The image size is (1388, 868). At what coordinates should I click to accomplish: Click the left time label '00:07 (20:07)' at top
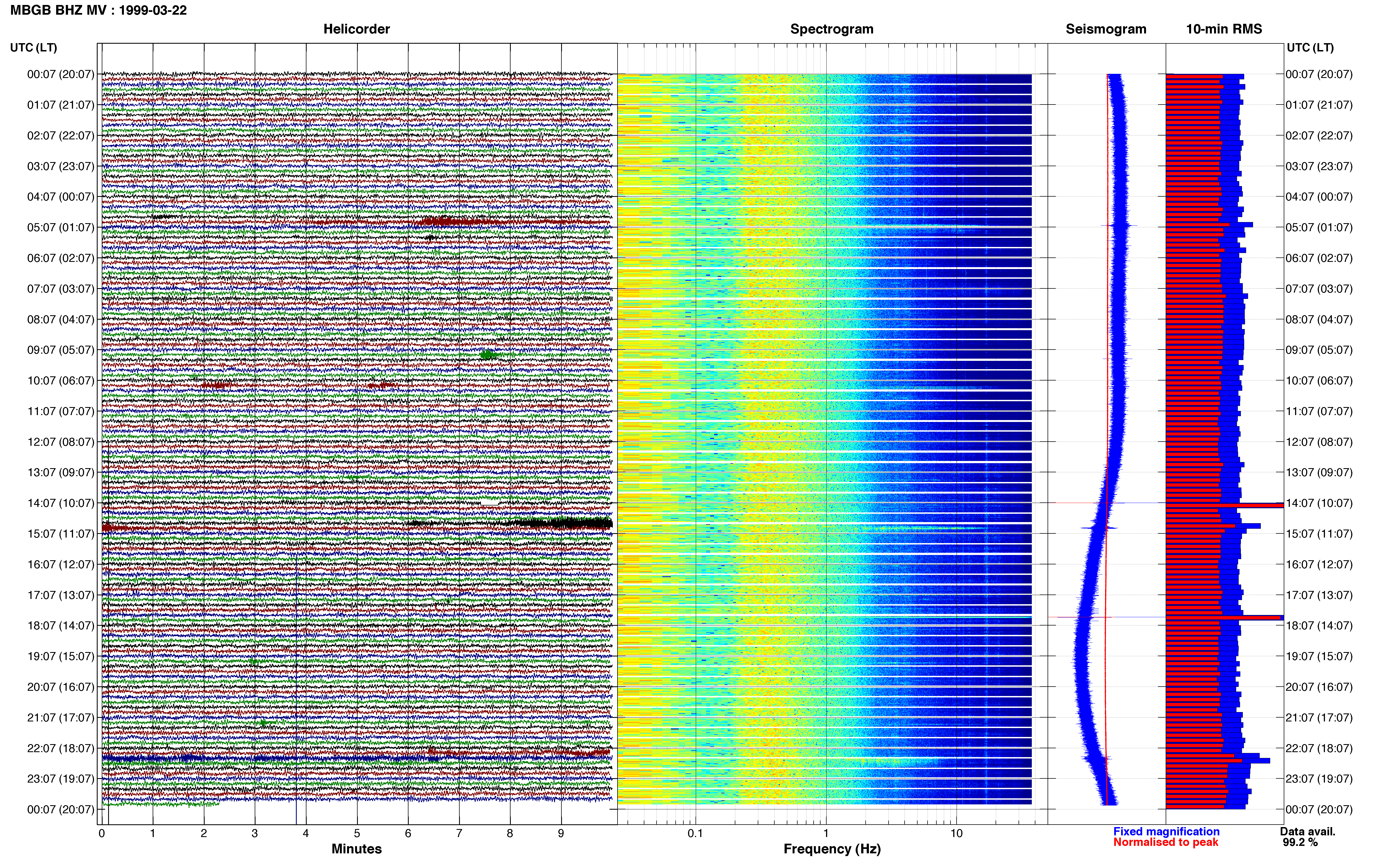(x=61, y=74)
